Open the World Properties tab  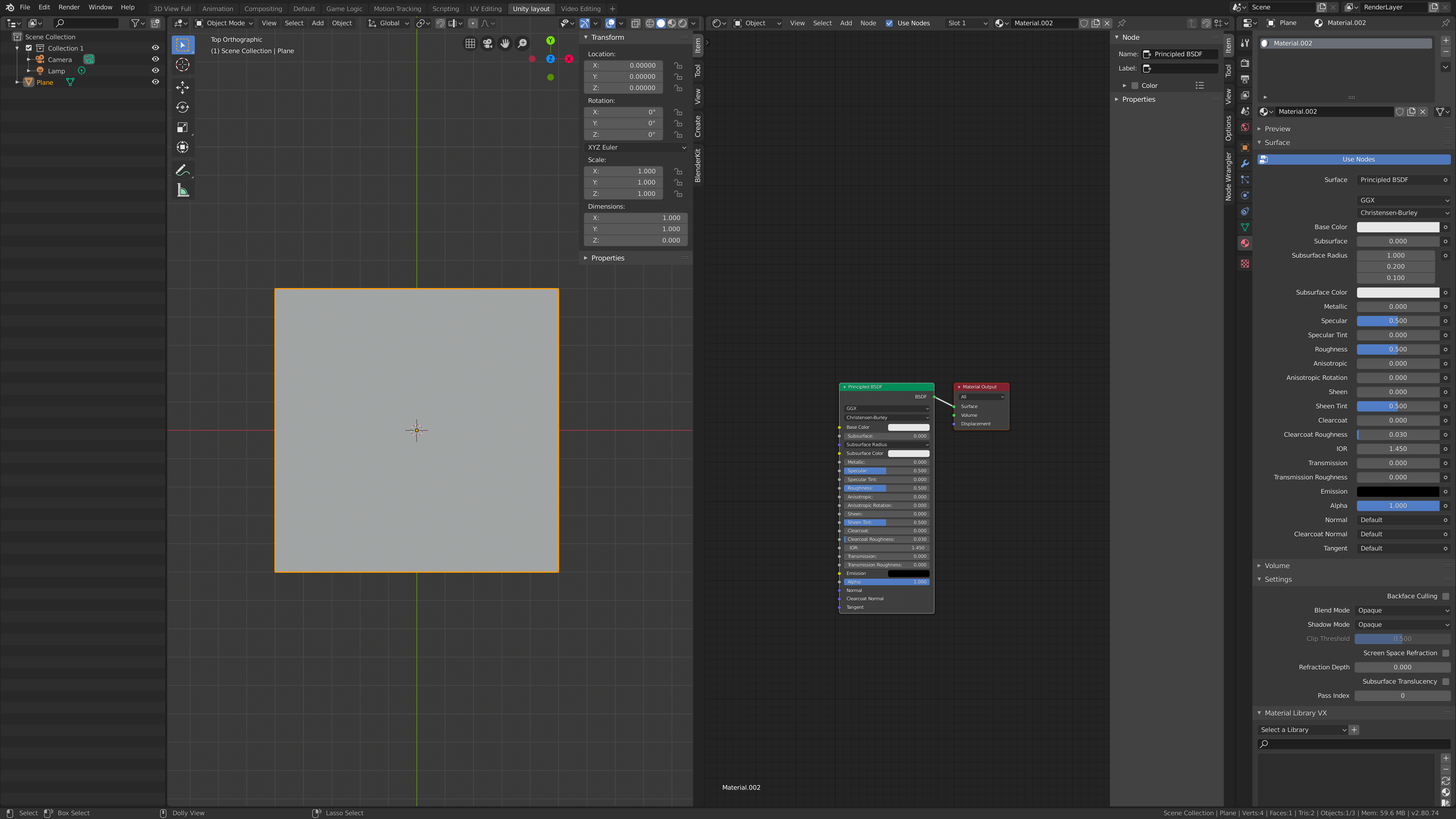click(x=1245, y=127)
